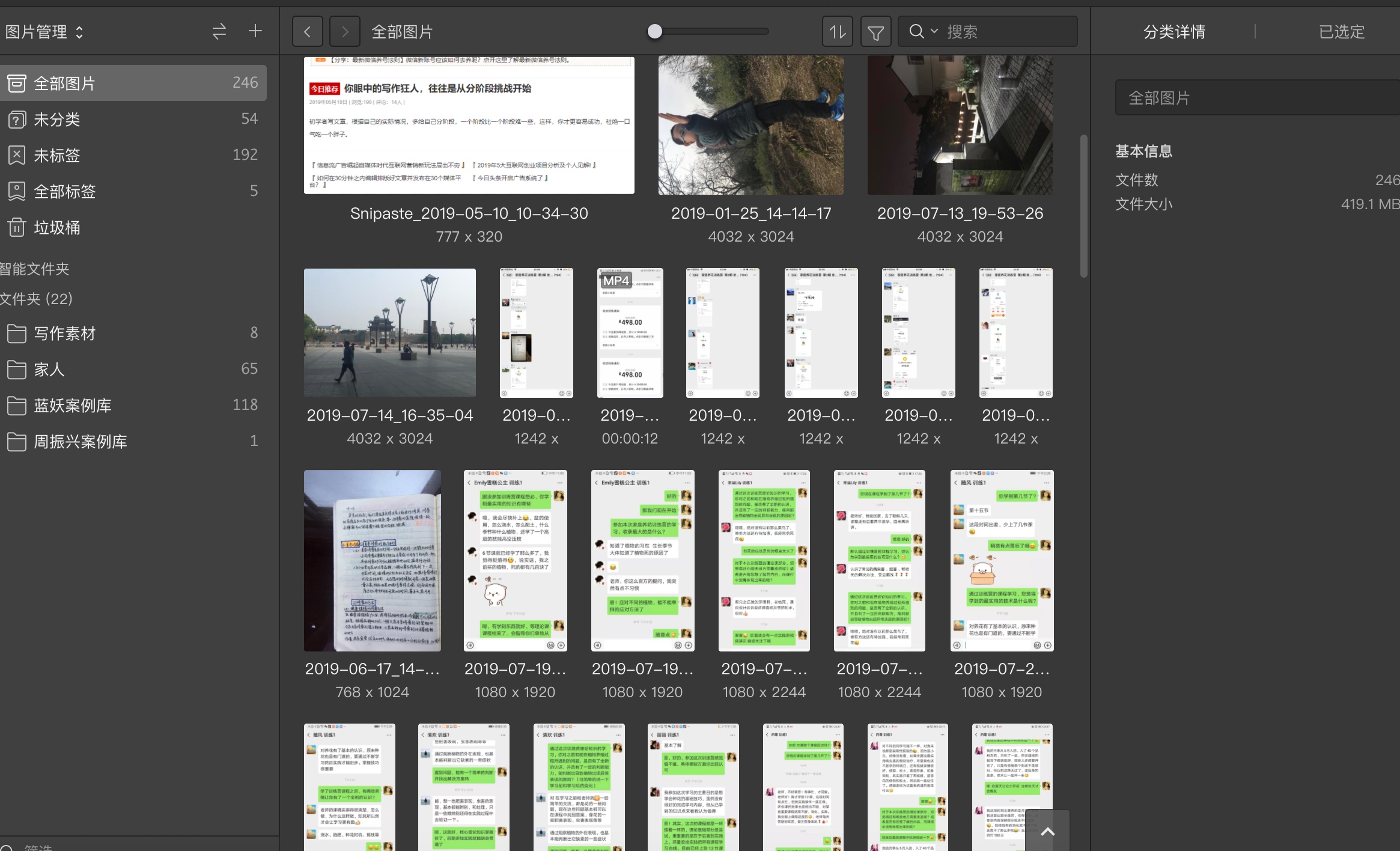Viewport: 1400px width, 851px height.
Task: Click the 未标签 cross box icon
Action: point(17,155)
